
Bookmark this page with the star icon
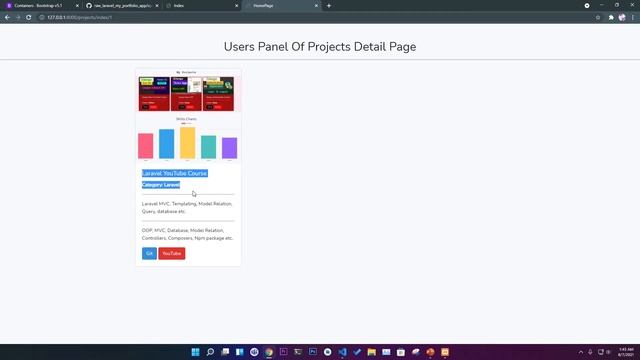598,18
